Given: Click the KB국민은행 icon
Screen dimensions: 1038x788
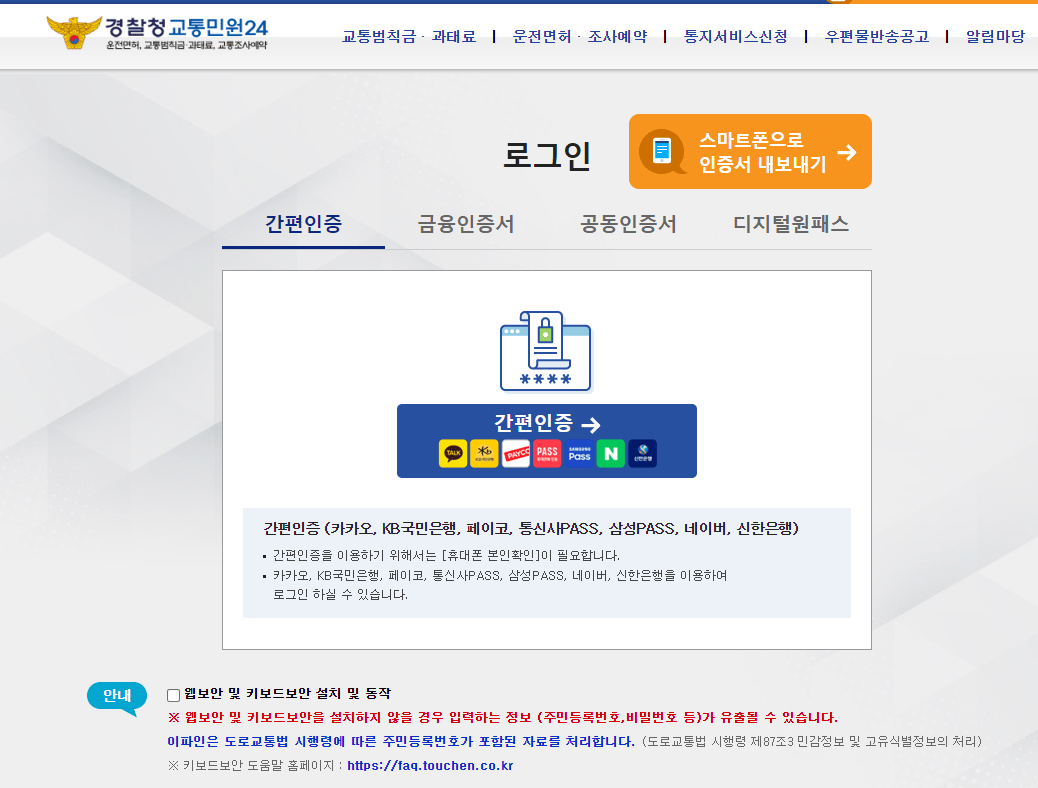Looking at the screenshot, I should tap(484, 454).
